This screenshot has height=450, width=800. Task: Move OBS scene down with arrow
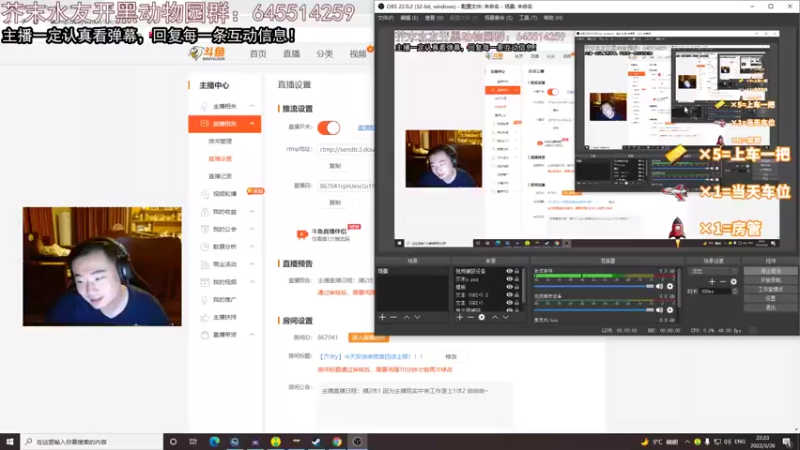[417, 317]
